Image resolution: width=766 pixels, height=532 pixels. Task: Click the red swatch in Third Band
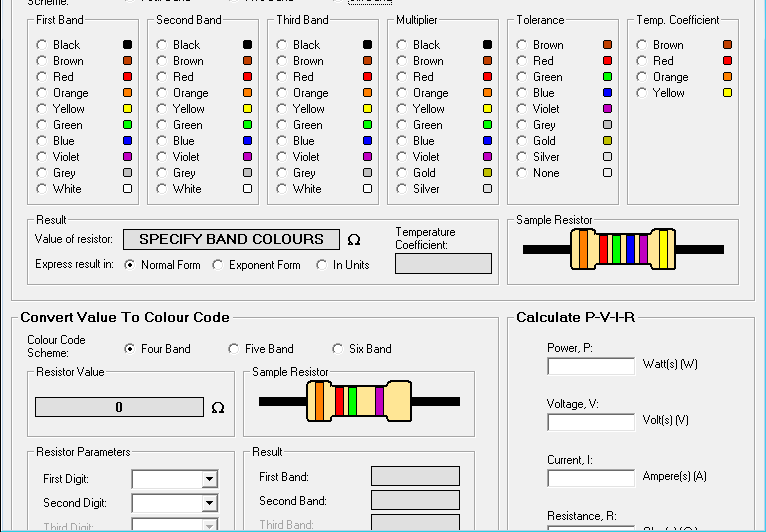pos(367,77)
